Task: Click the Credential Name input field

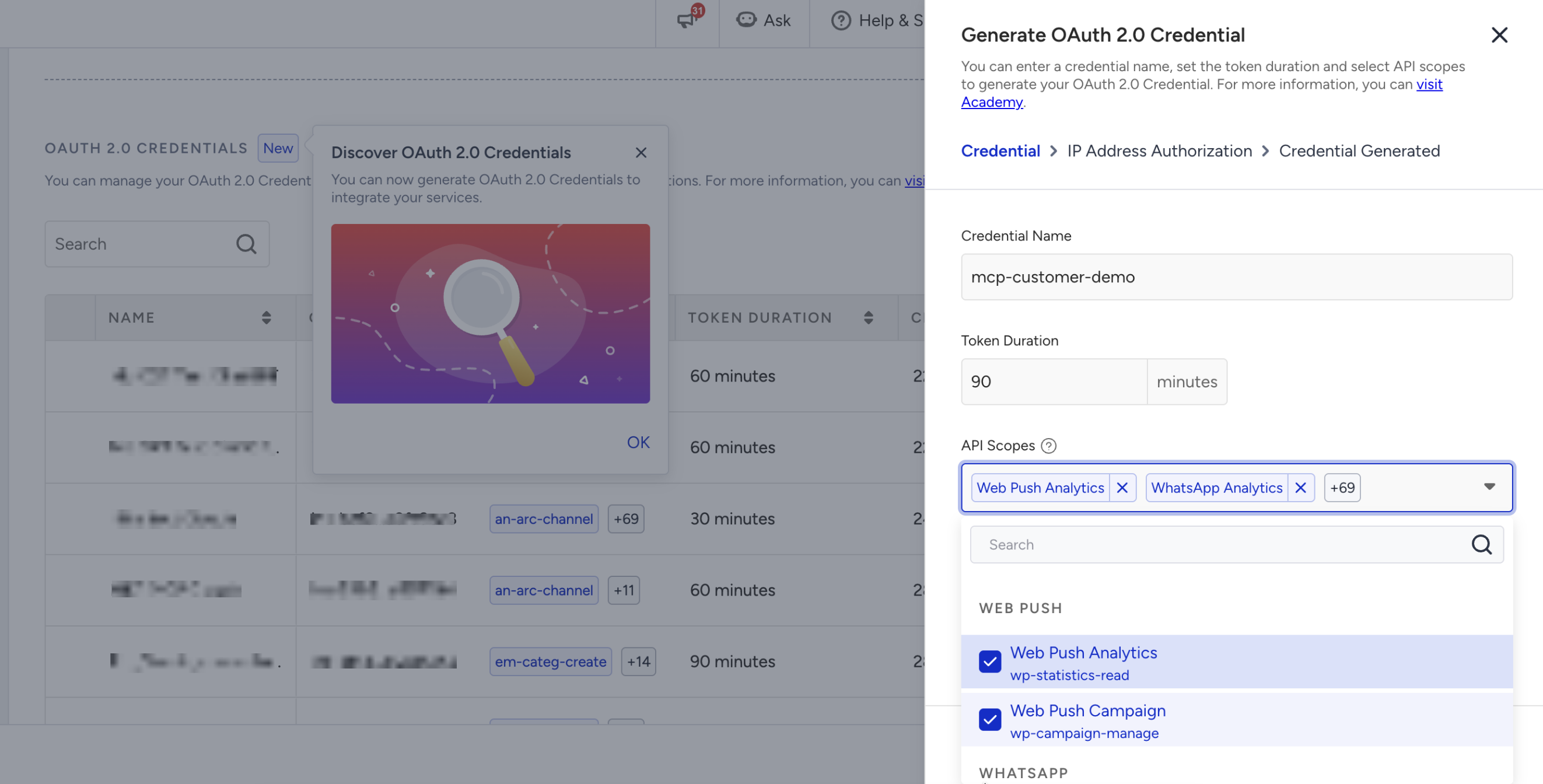Action: (1236, 277)
